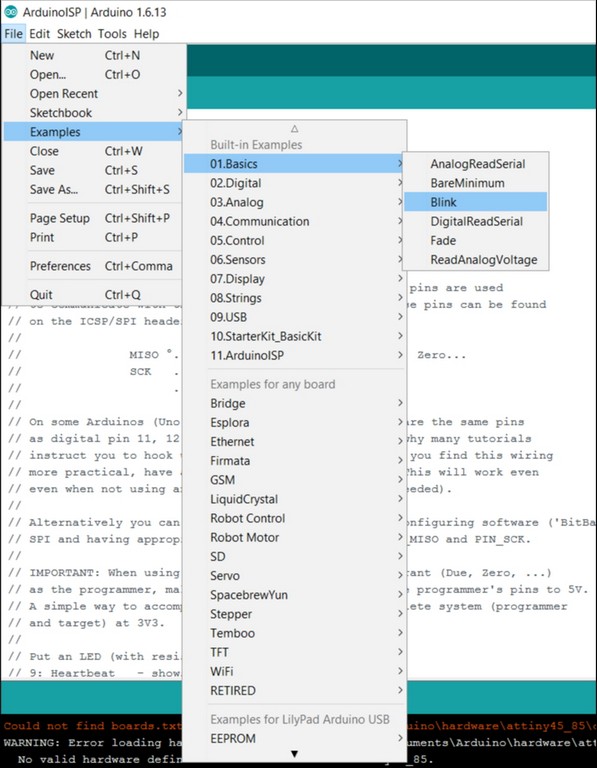Screen dimensions: 597x768
Task: Choose Open... from File menu
Action: 93,74
